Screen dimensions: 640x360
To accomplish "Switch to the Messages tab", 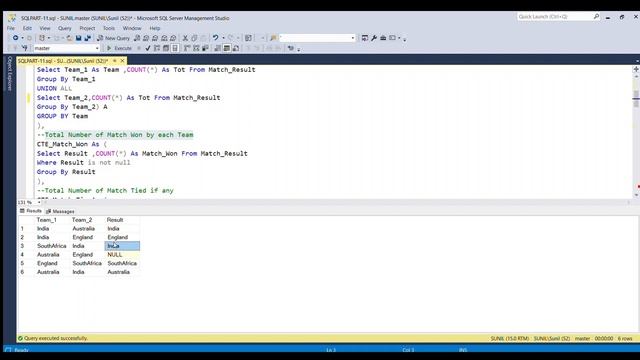I will tap(60, 211).
